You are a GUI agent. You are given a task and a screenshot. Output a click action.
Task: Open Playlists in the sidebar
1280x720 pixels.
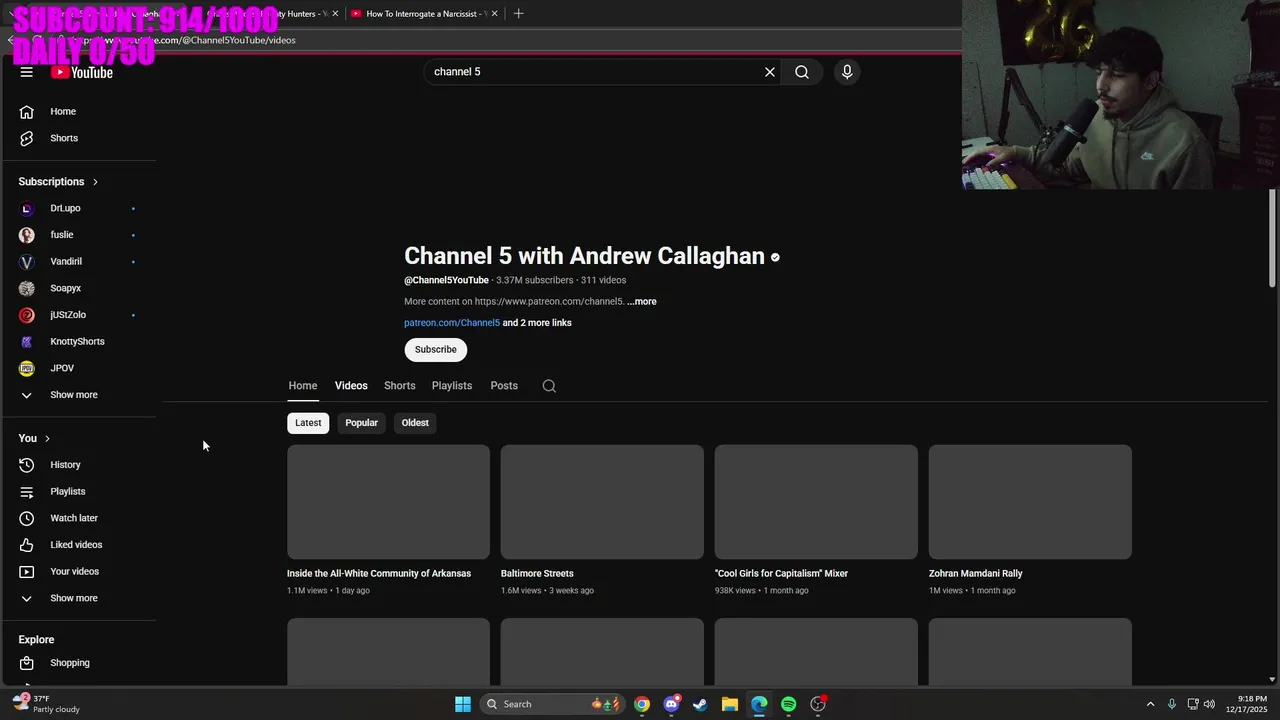point(79,492)
